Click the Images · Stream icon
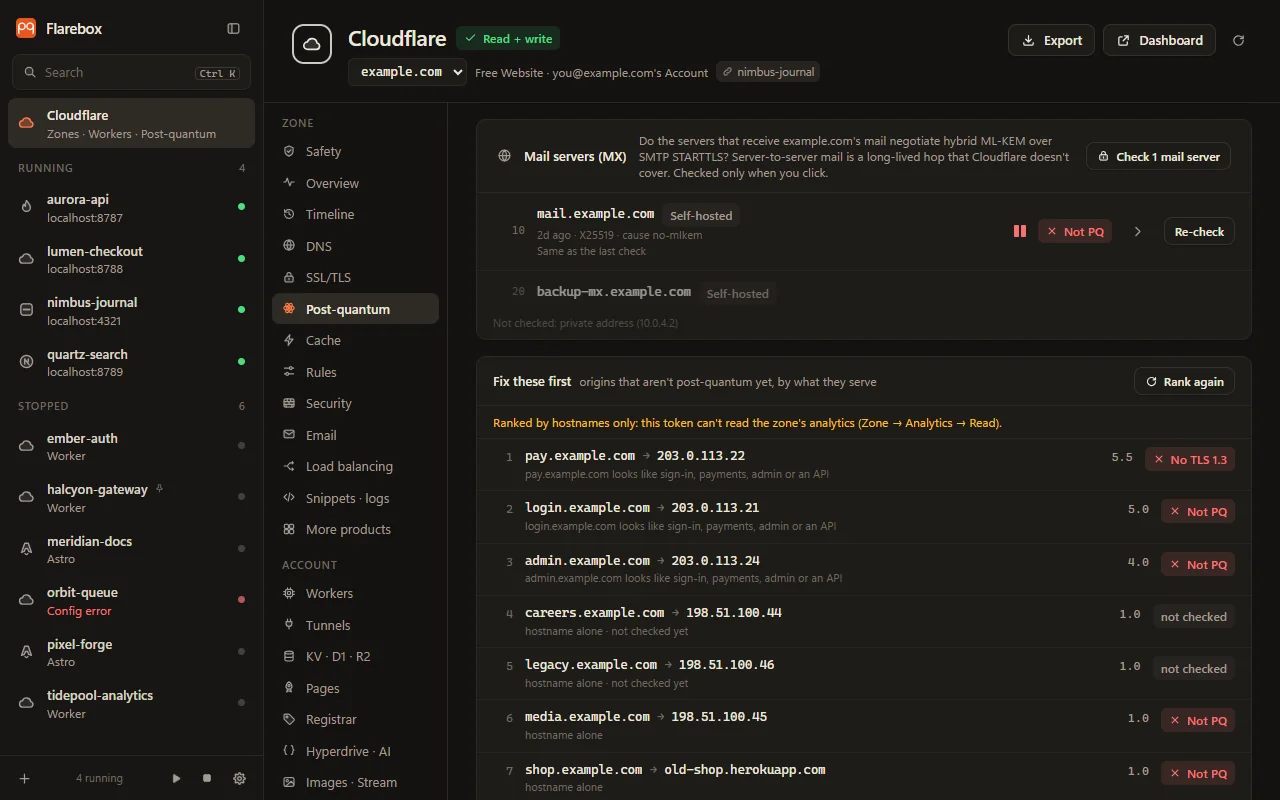The width and height of the screenshot is (1280, 800). coord(289,782)
